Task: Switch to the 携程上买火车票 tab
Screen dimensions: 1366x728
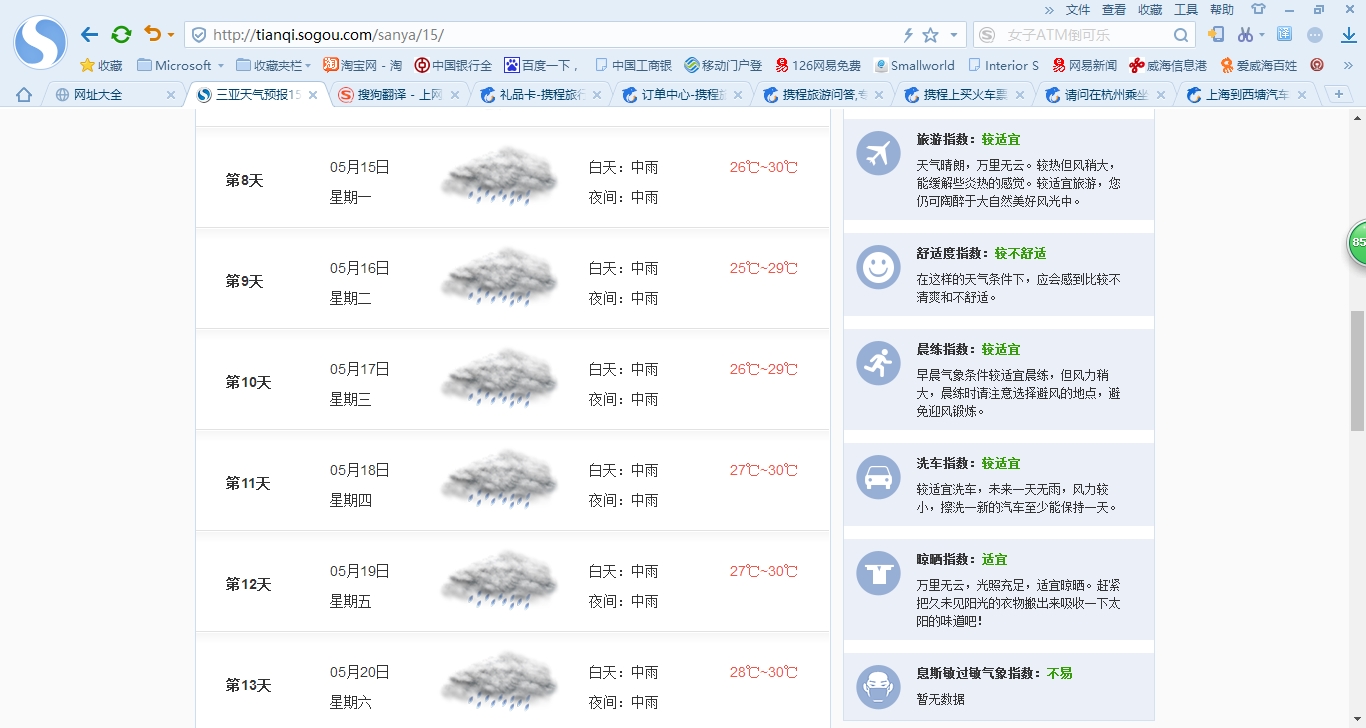Action: 966,95
